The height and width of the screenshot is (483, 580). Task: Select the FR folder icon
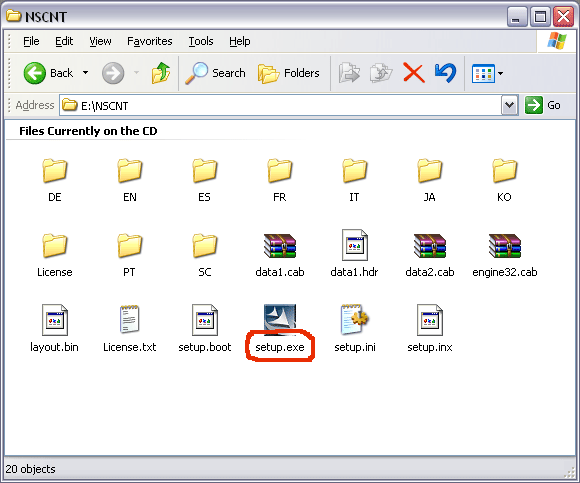280,170
